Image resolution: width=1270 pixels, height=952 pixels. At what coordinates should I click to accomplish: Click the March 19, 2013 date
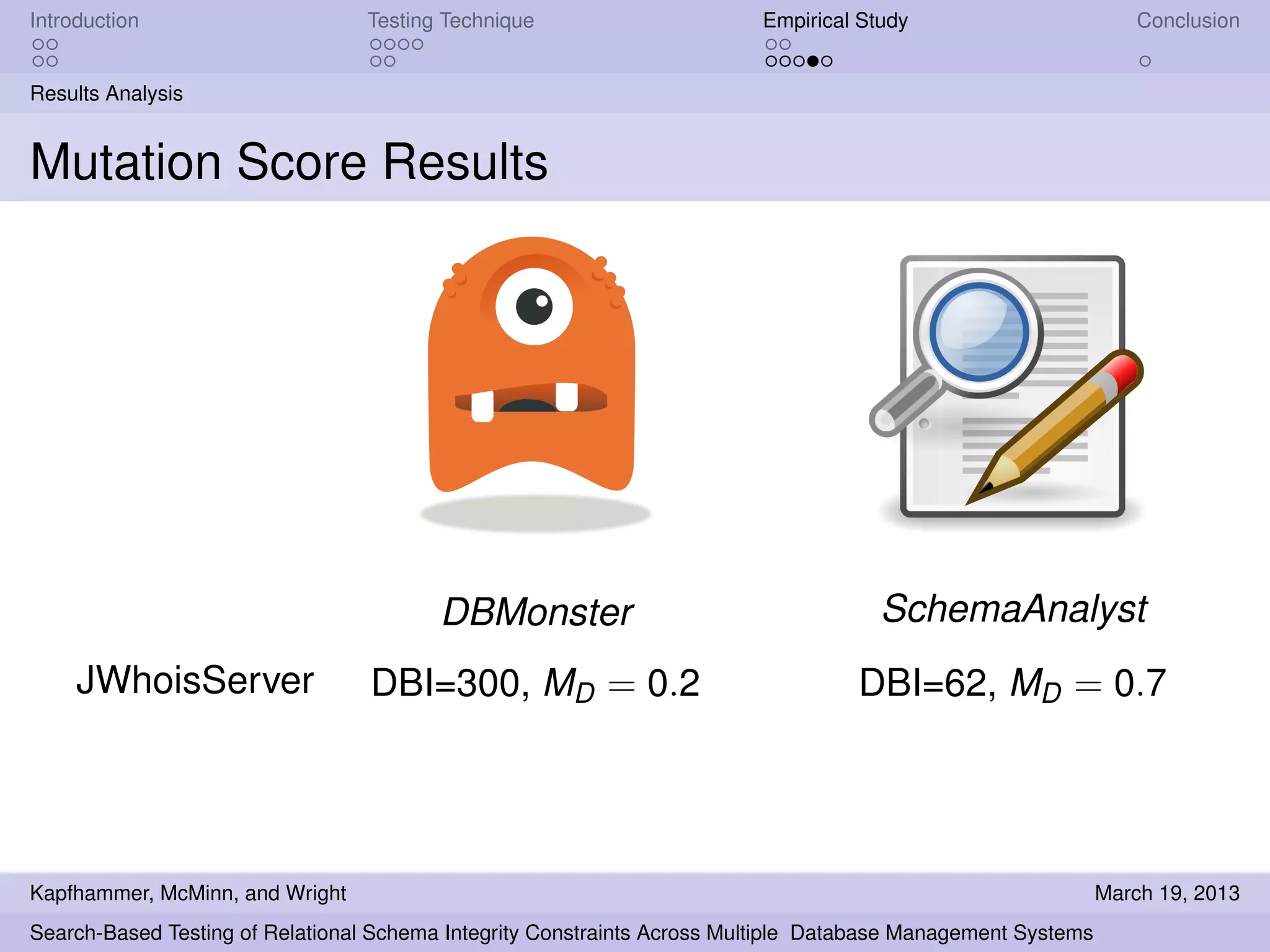click(1167, 893)
